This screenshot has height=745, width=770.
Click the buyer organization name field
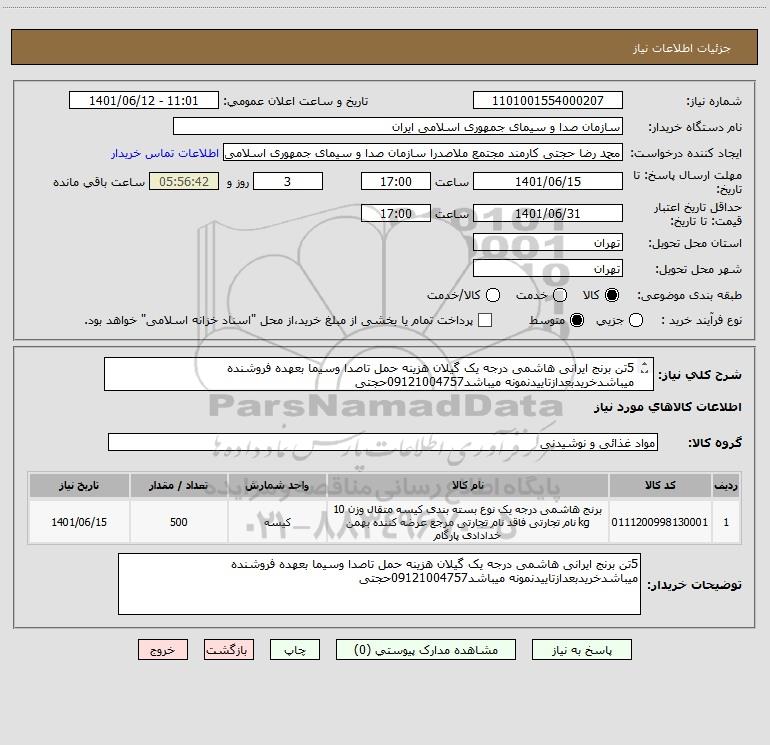[x=398, y=127]
